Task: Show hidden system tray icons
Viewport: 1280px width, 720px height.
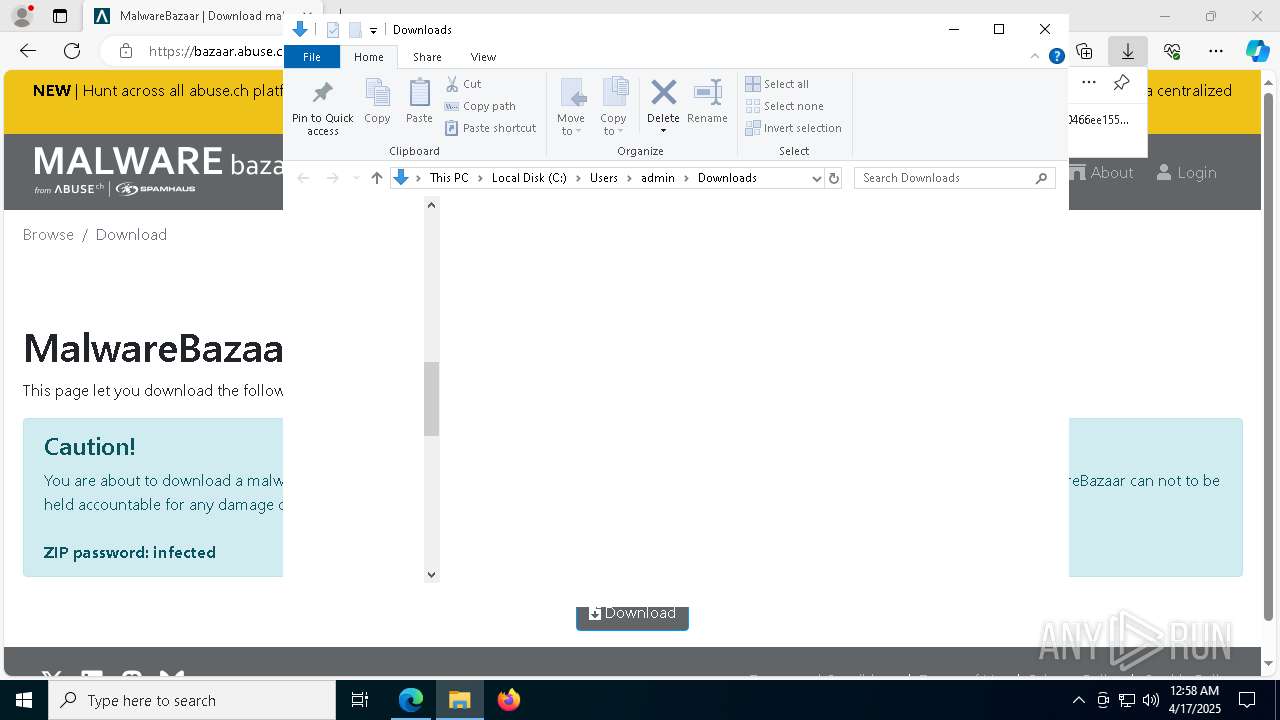Action: [1078, 700]
